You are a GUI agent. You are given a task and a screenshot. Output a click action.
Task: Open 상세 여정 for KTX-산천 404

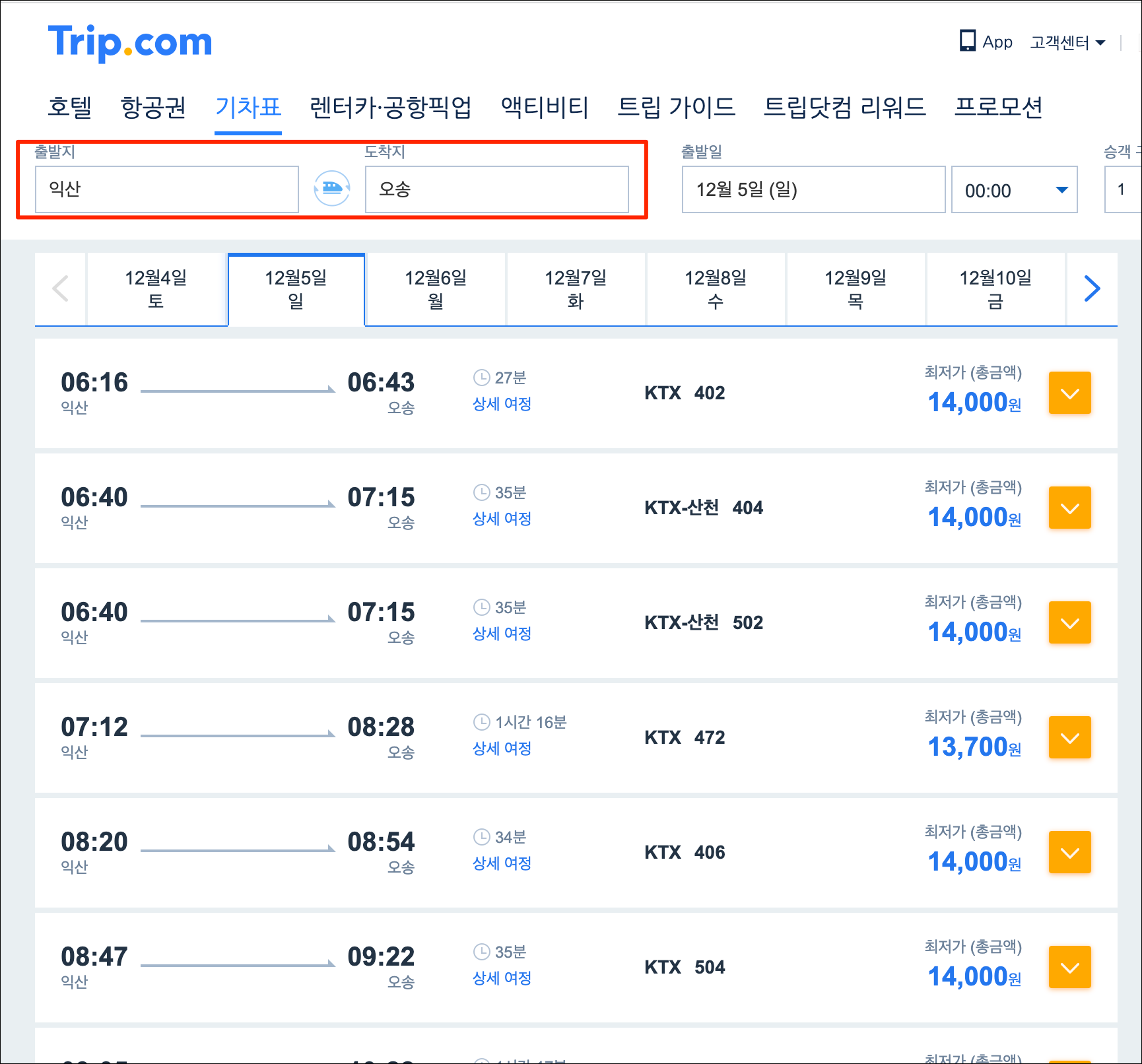tap(502, 519)
